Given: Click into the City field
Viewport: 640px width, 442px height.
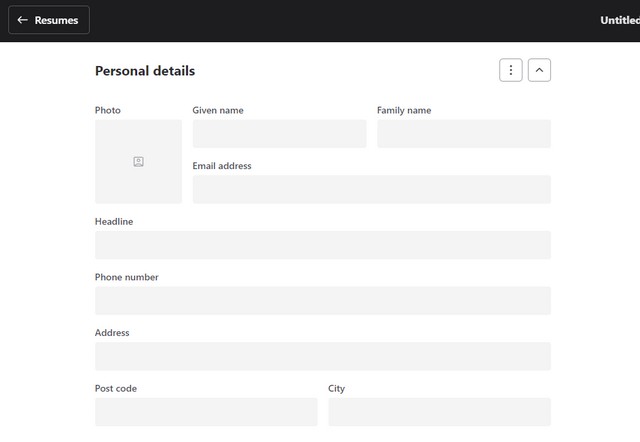Looking at the screenshot, I should coord(439,411).
